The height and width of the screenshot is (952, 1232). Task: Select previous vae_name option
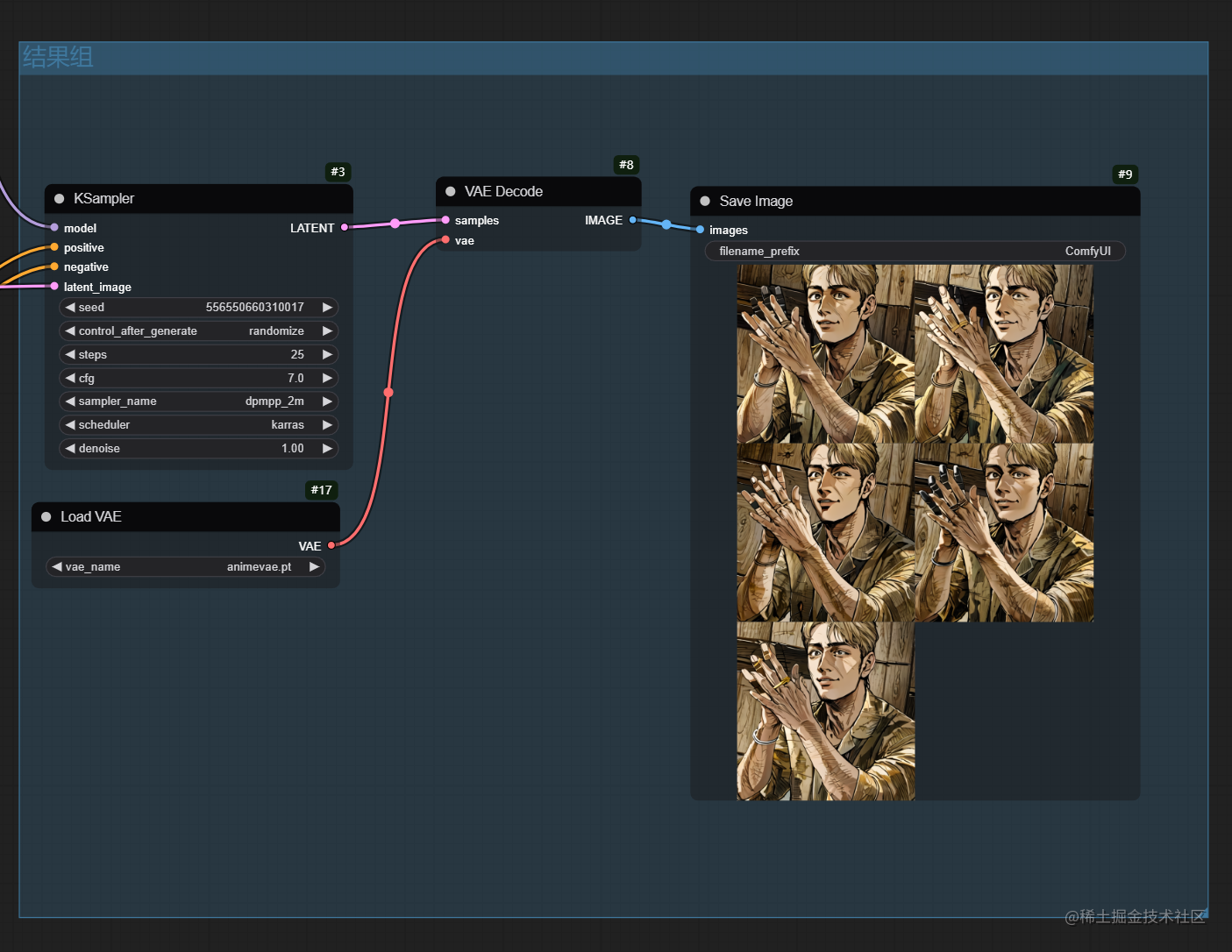(x=57, y=567)
